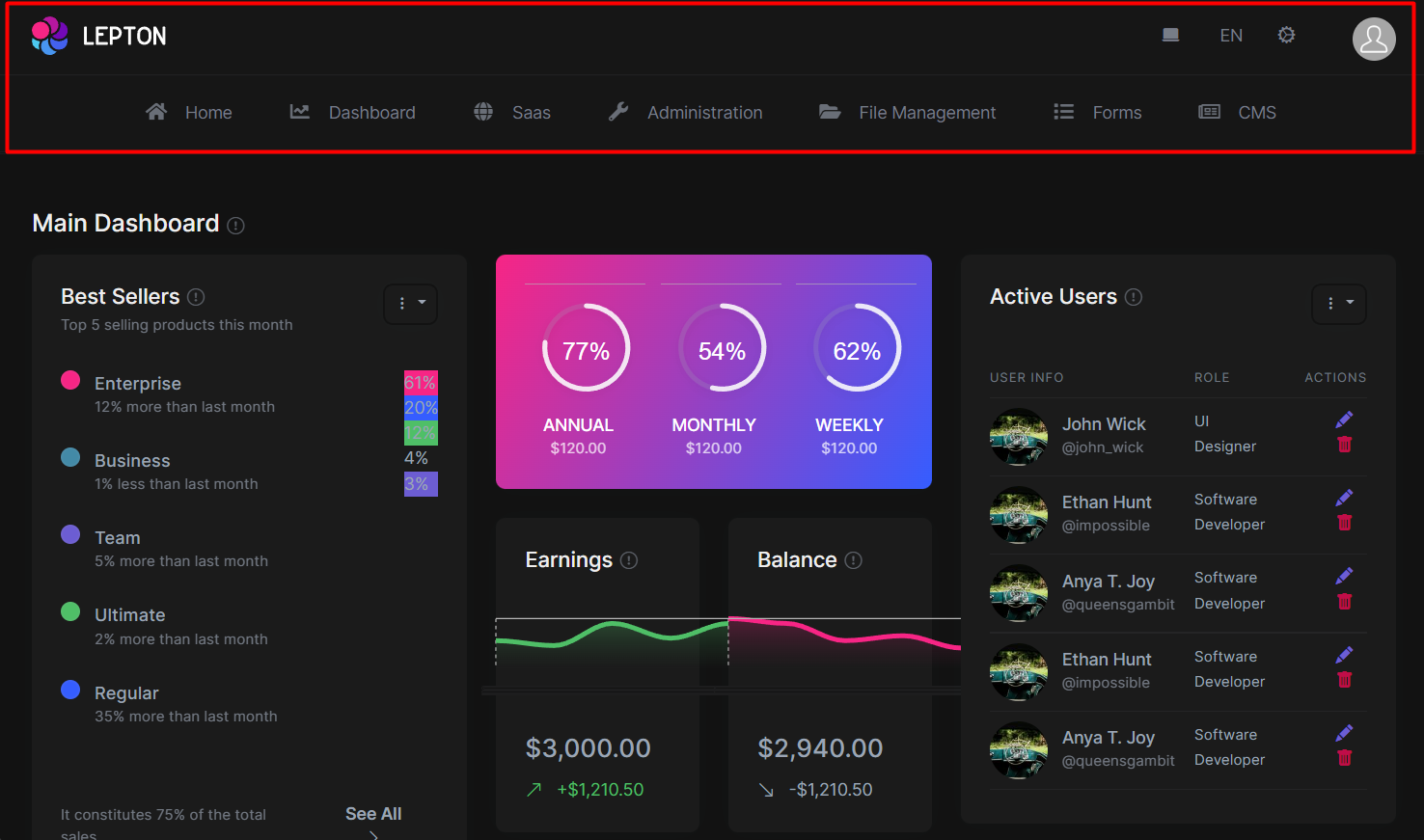Screen dimensions: 1424x840
Task: Click the Enterprise pink color dot
Action: 70,380
